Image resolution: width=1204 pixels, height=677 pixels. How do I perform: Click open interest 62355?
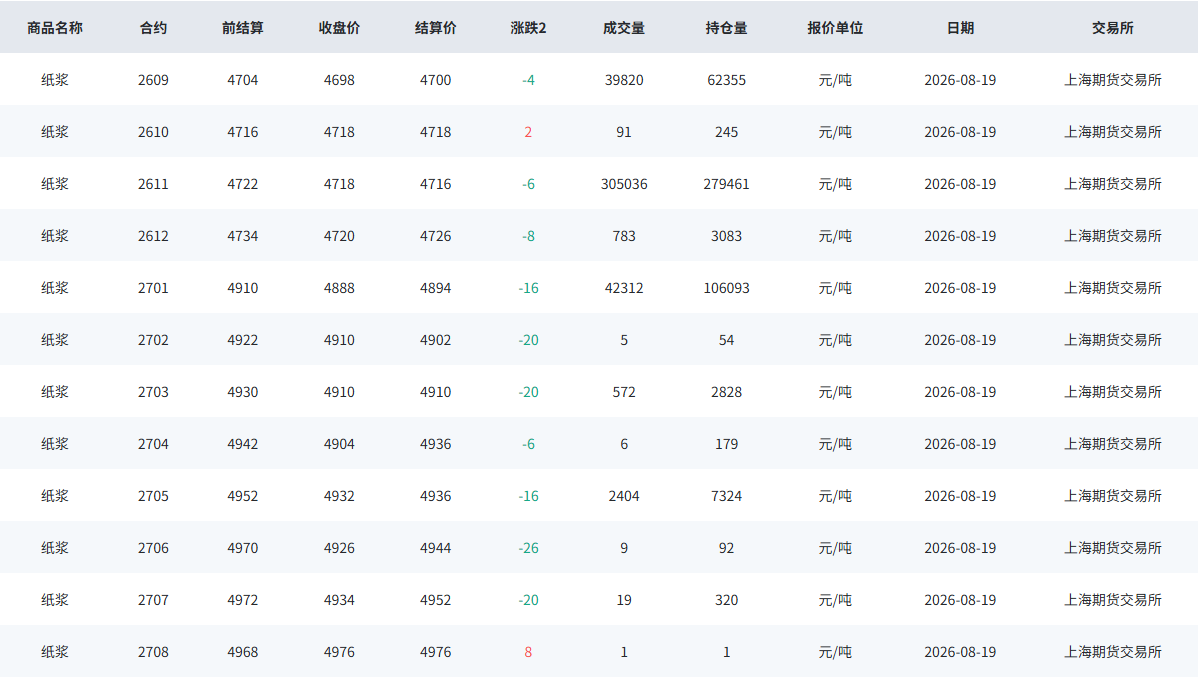pos(726,80)
